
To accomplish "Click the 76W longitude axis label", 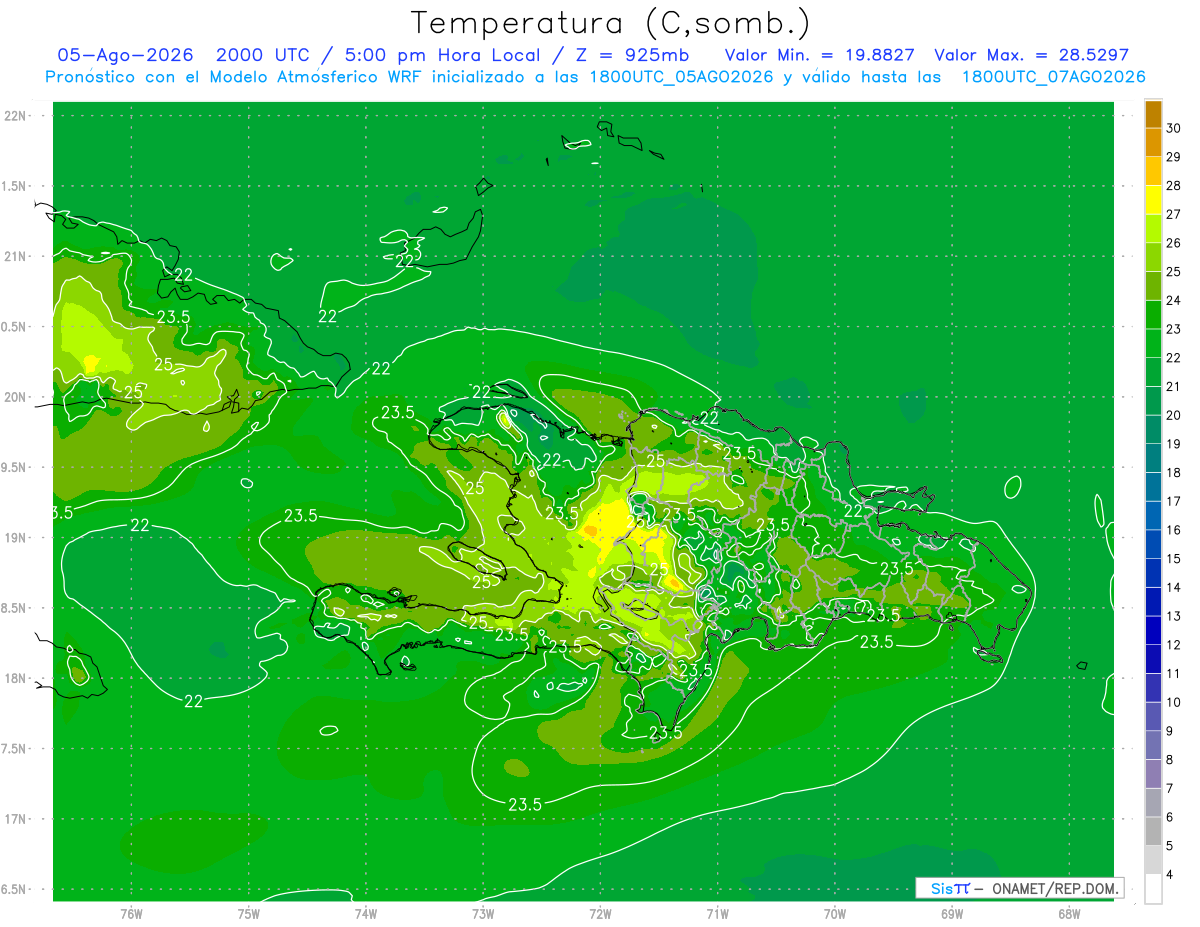I will (131, 913).
